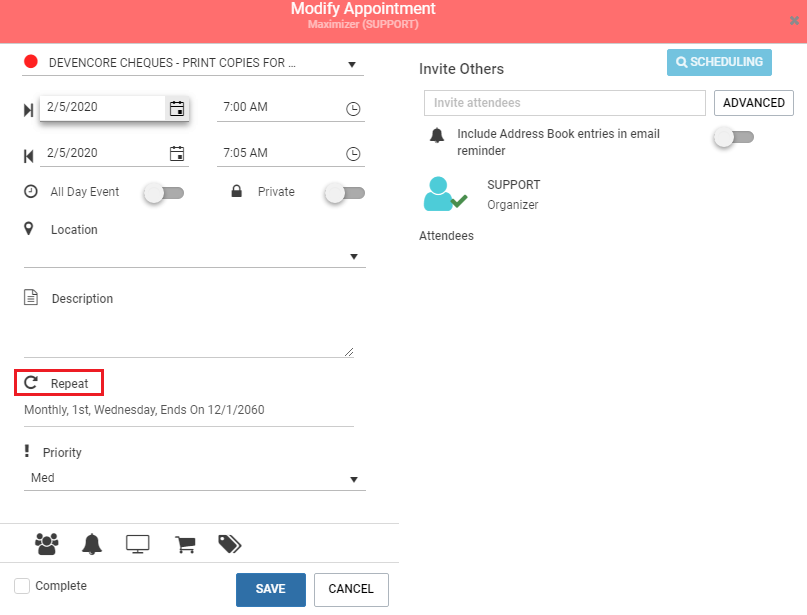
Task: Open the shopping cart tab icon
Action: click(x=185, y=544)
